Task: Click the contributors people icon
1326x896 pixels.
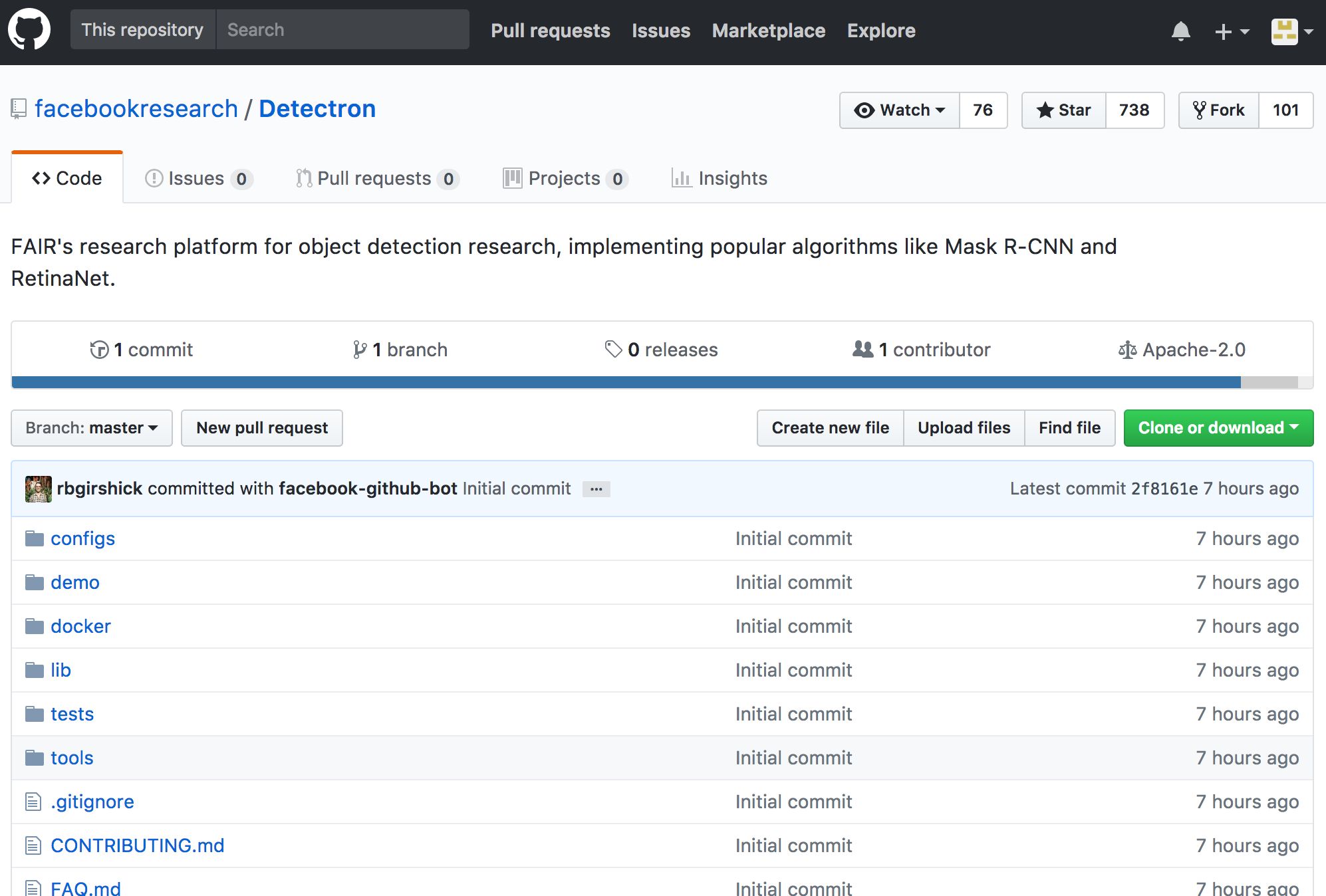Action: point(862,350)
